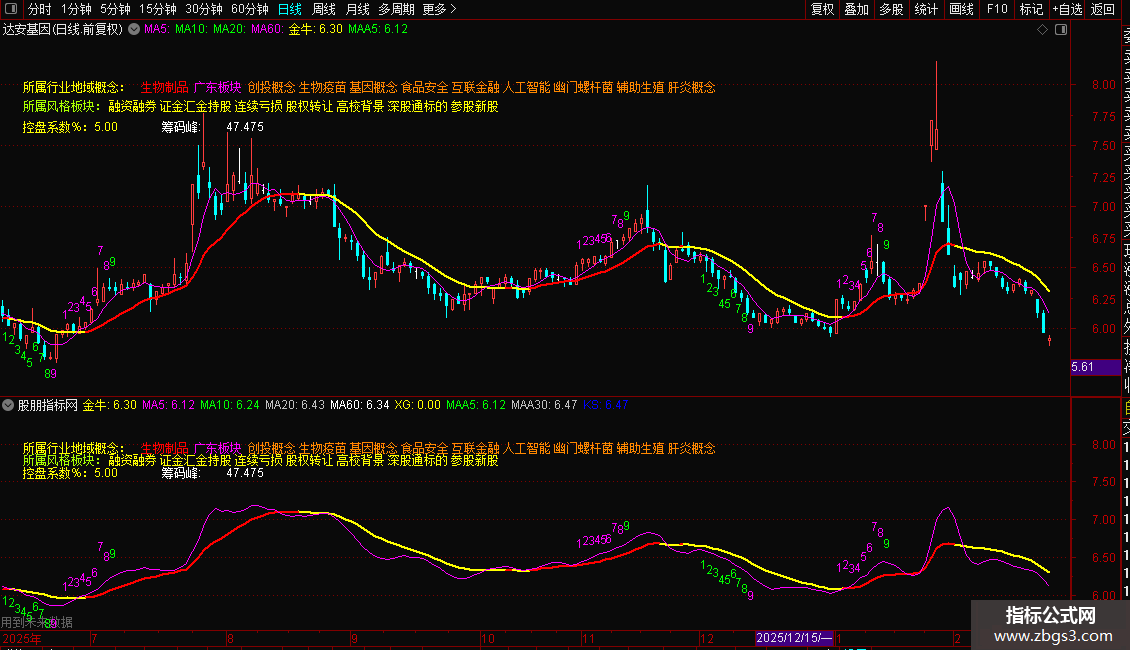Click MA10: 6.24 in sub-chart header
This screenshot has height=650, width=1130.
tap(229, 405)
